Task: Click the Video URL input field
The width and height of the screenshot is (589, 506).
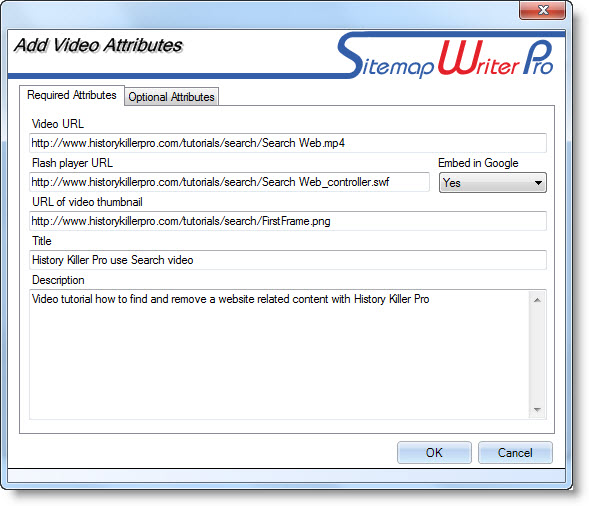Action: pyautogui.click(x=288, y=143)
